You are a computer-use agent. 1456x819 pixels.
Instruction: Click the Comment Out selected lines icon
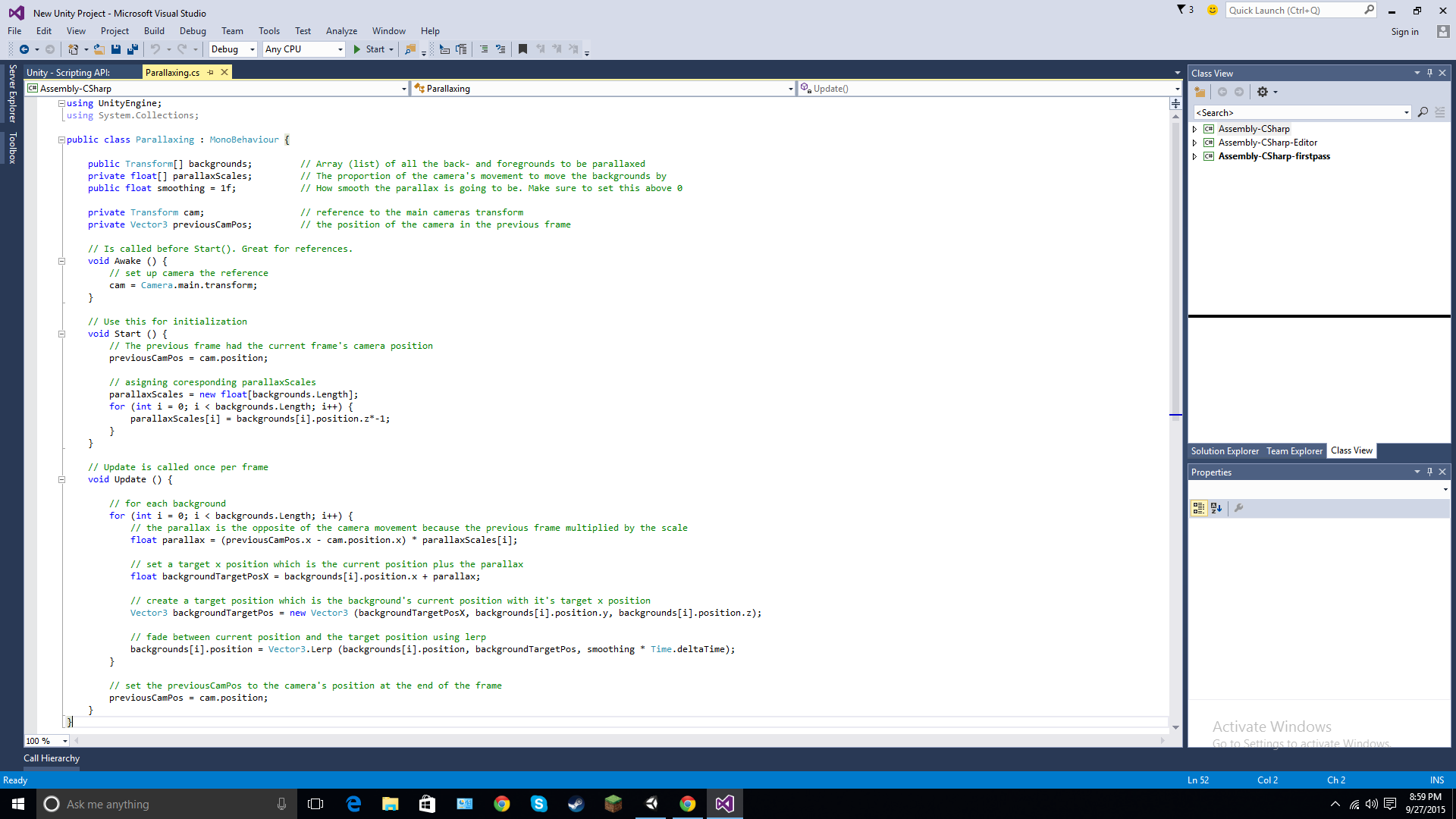[x=485, y=49]
